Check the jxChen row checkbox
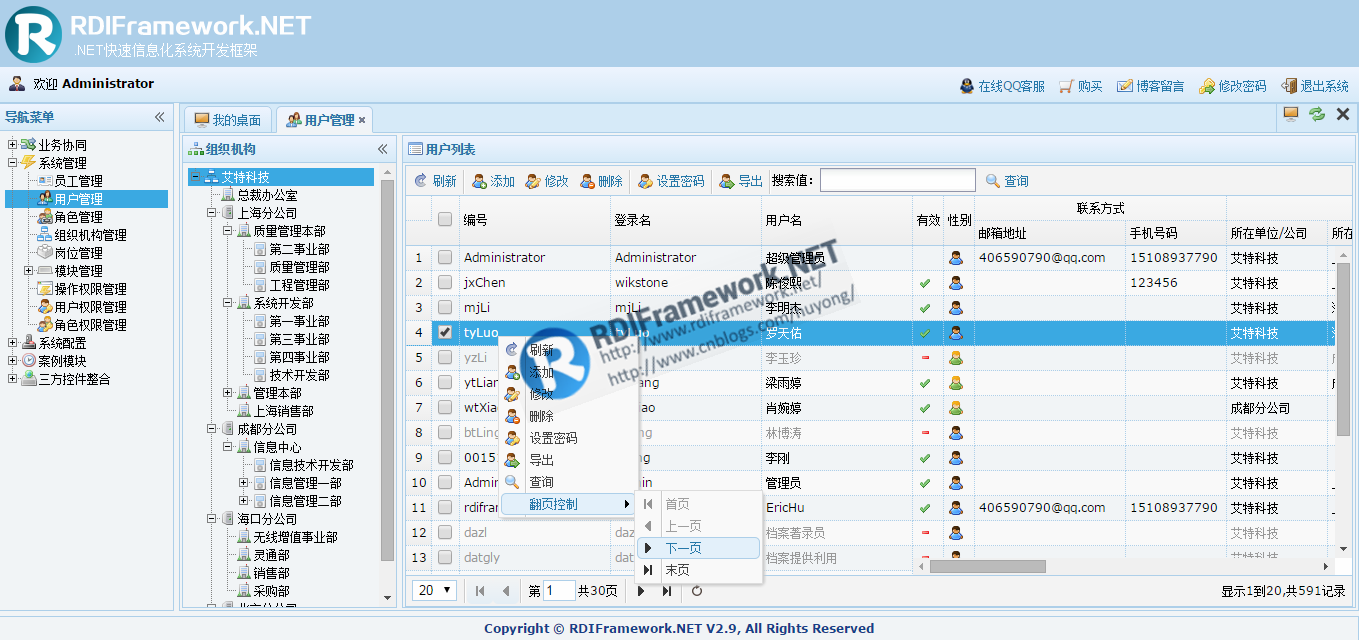 point(445,282)
